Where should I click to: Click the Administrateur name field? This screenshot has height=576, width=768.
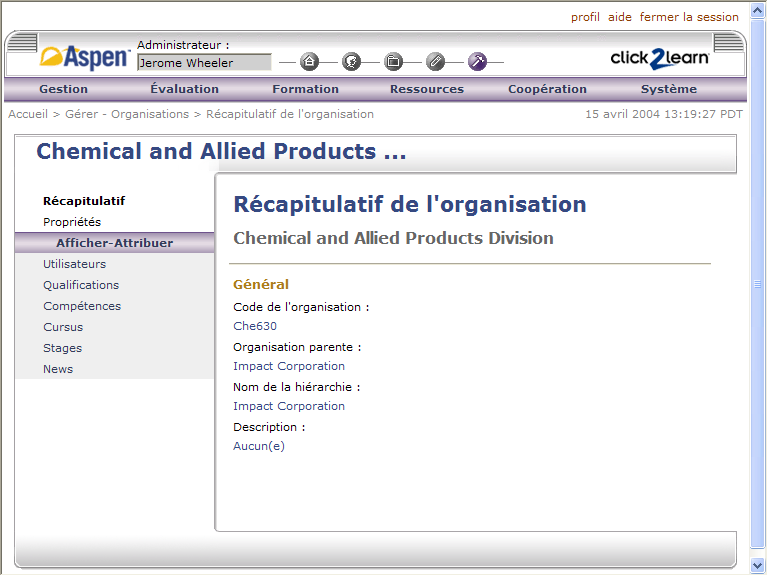204,63
